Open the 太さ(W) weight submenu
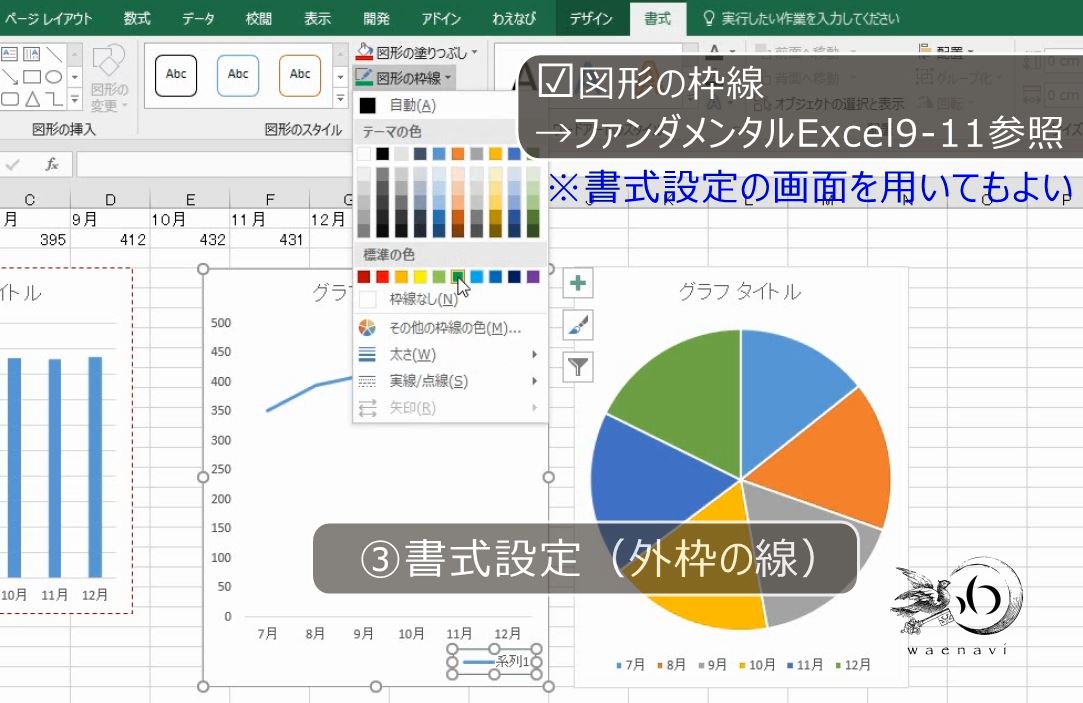 pos(449,355)
